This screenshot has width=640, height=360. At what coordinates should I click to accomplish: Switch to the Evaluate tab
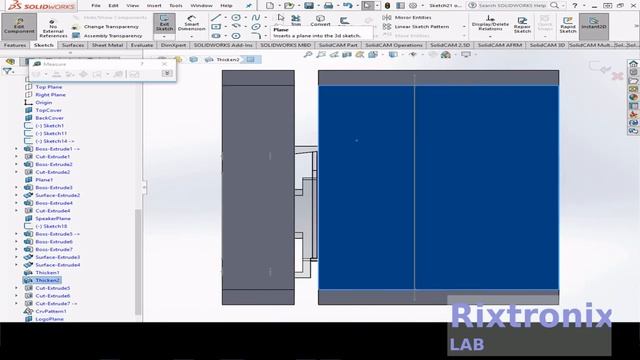(142, 45)
